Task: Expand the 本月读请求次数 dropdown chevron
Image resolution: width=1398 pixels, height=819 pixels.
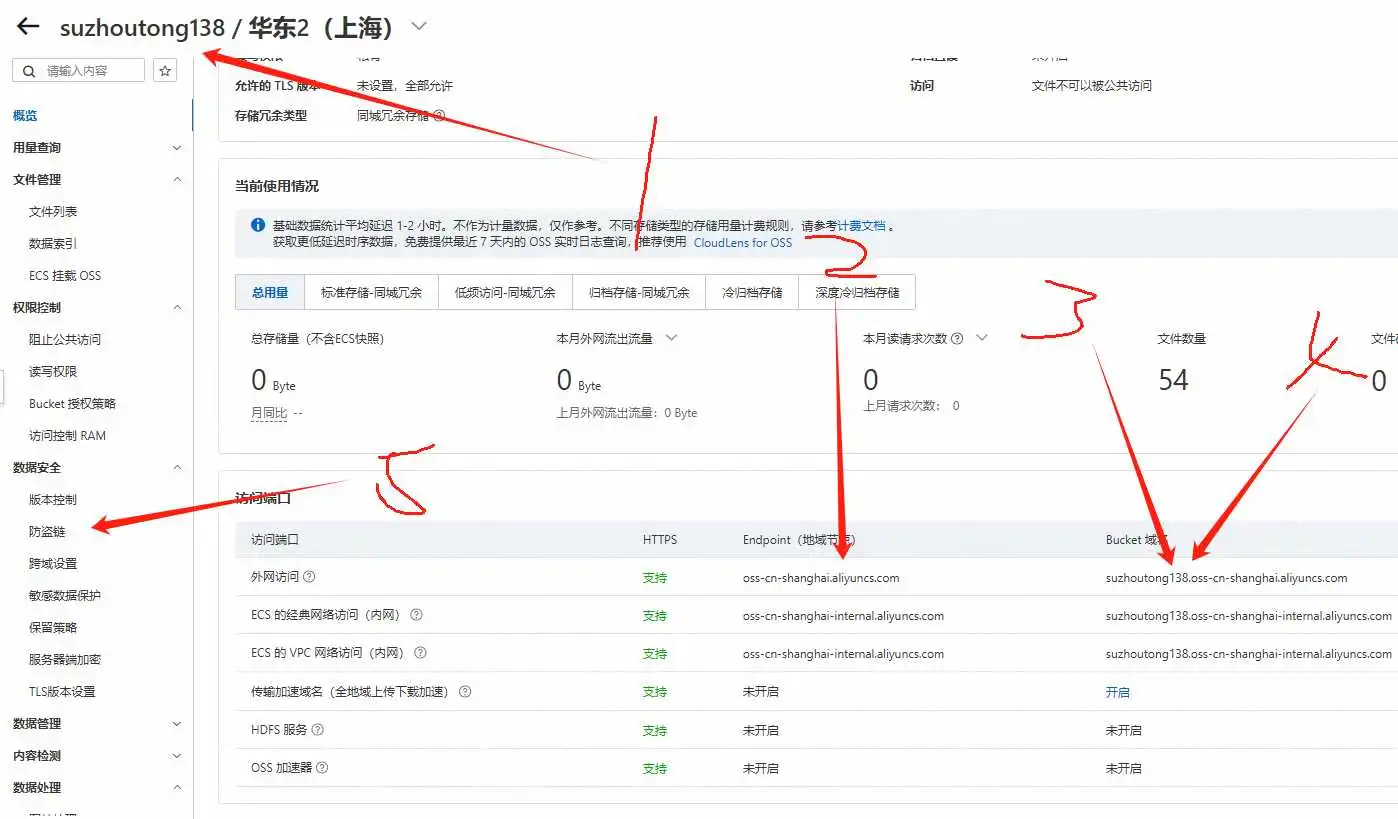Action: coord(982,338)
